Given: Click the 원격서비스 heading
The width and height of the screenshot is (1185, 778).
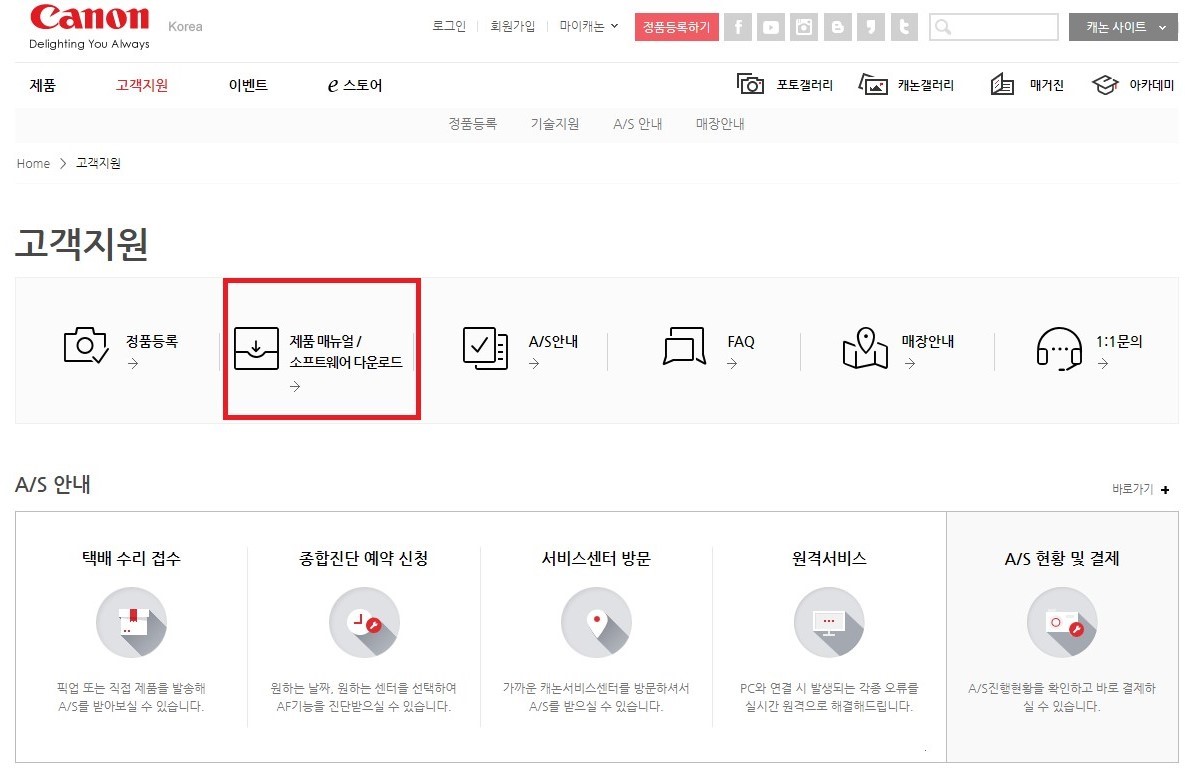Looking at the screenshot, I should [x=829, y=558].
